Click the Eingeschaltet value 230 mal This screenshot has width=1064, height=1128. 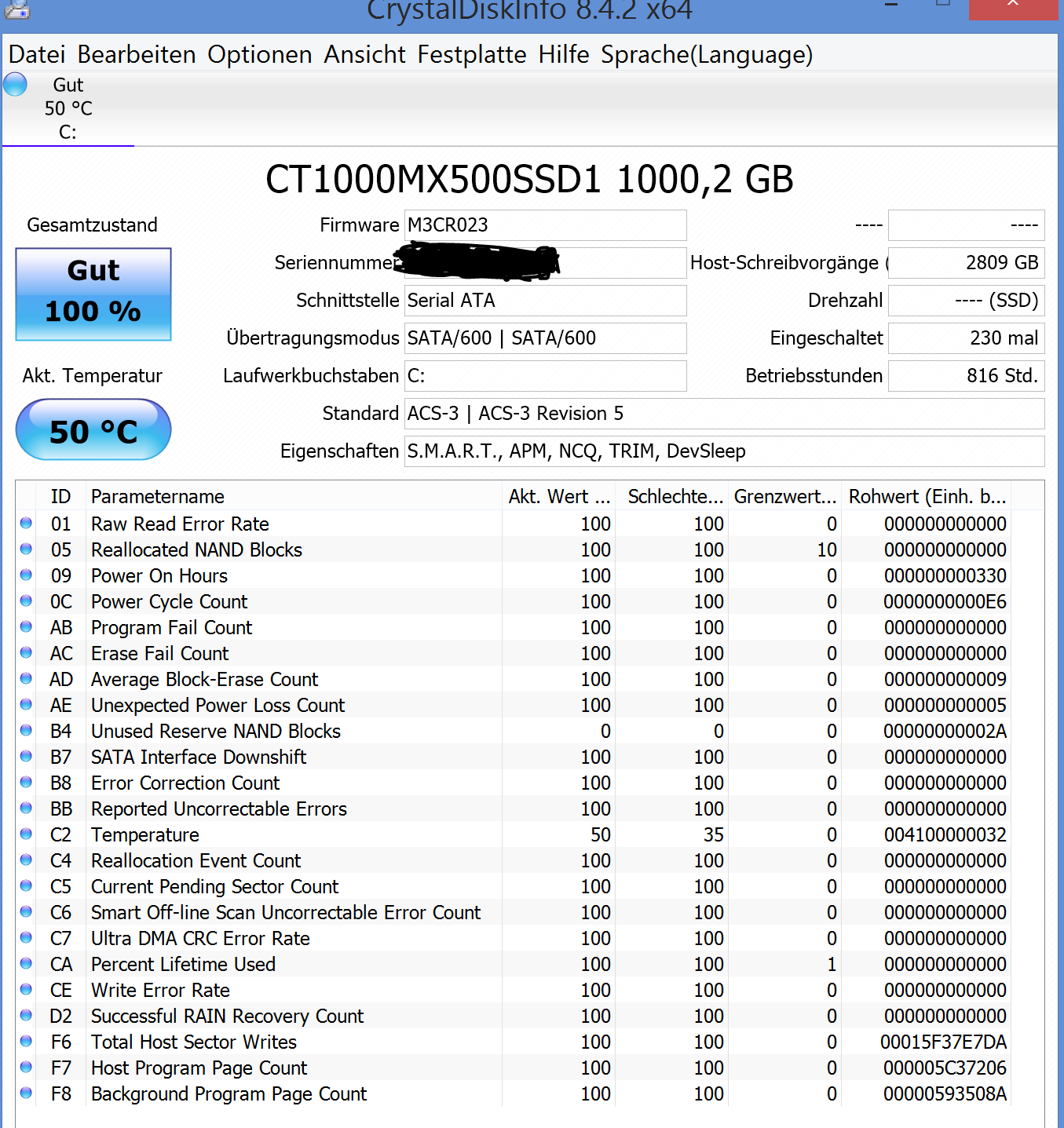point(967,338)
